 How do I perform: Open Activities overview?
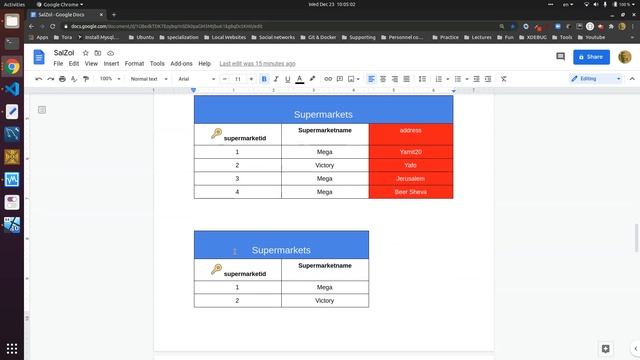14,4
